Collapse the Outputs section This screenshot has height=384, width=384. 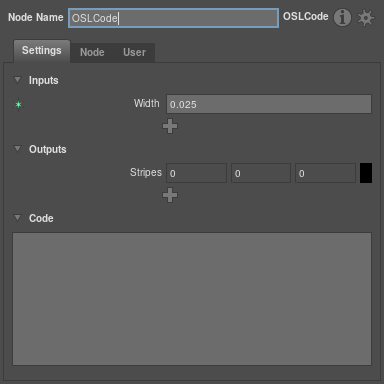tap(17, 149)
